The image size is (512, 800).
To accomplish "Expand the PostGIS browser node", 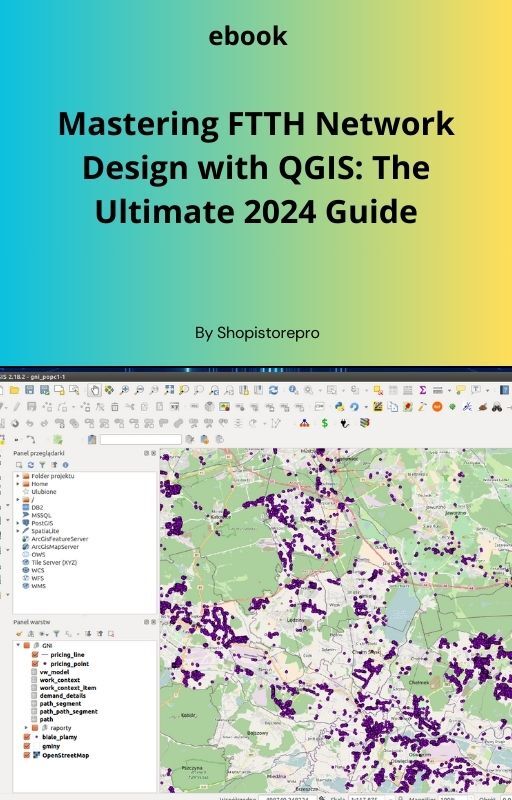I will (18, 523).
